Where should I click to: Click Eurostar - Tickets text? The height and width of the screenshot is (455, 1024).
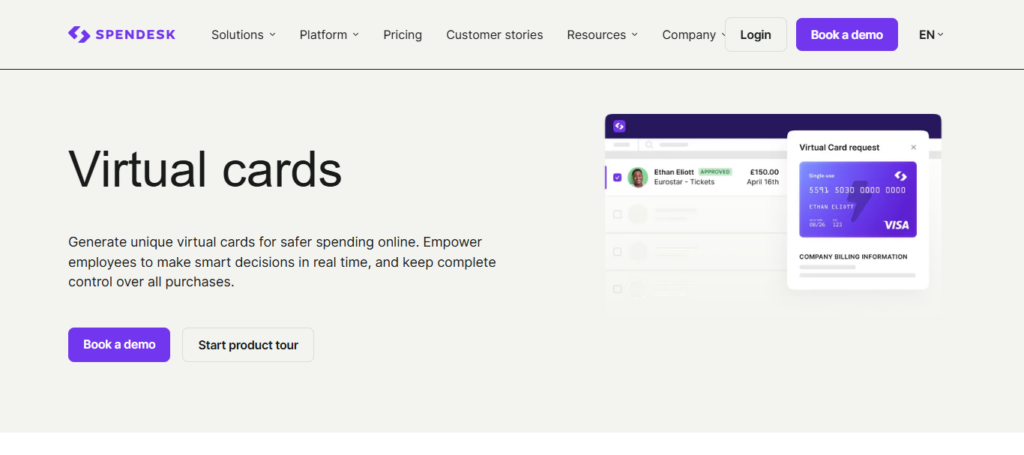click(684, 182)
